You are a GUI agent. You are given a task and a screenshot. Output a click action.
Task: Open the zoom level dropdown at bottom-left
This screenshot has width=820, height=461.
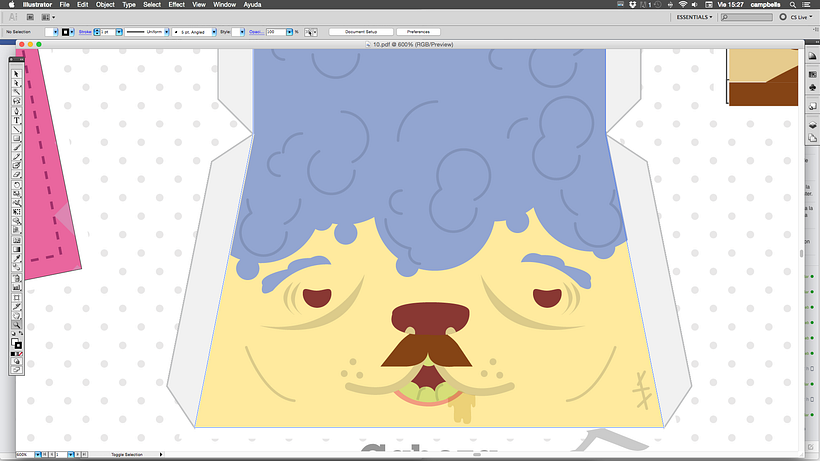38,455
